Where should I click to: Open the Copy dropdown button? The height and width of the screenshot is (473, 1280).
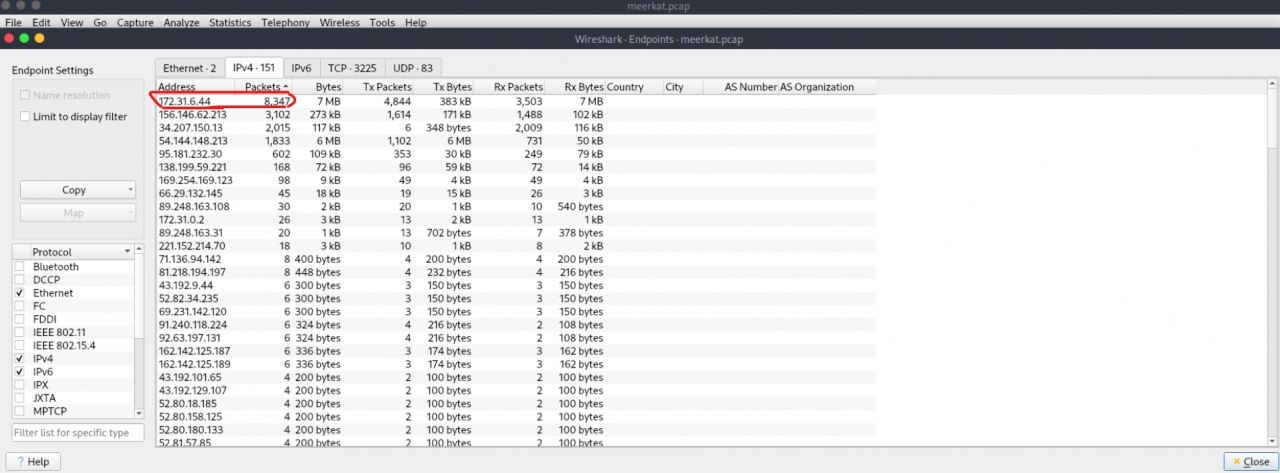[78, 190]
